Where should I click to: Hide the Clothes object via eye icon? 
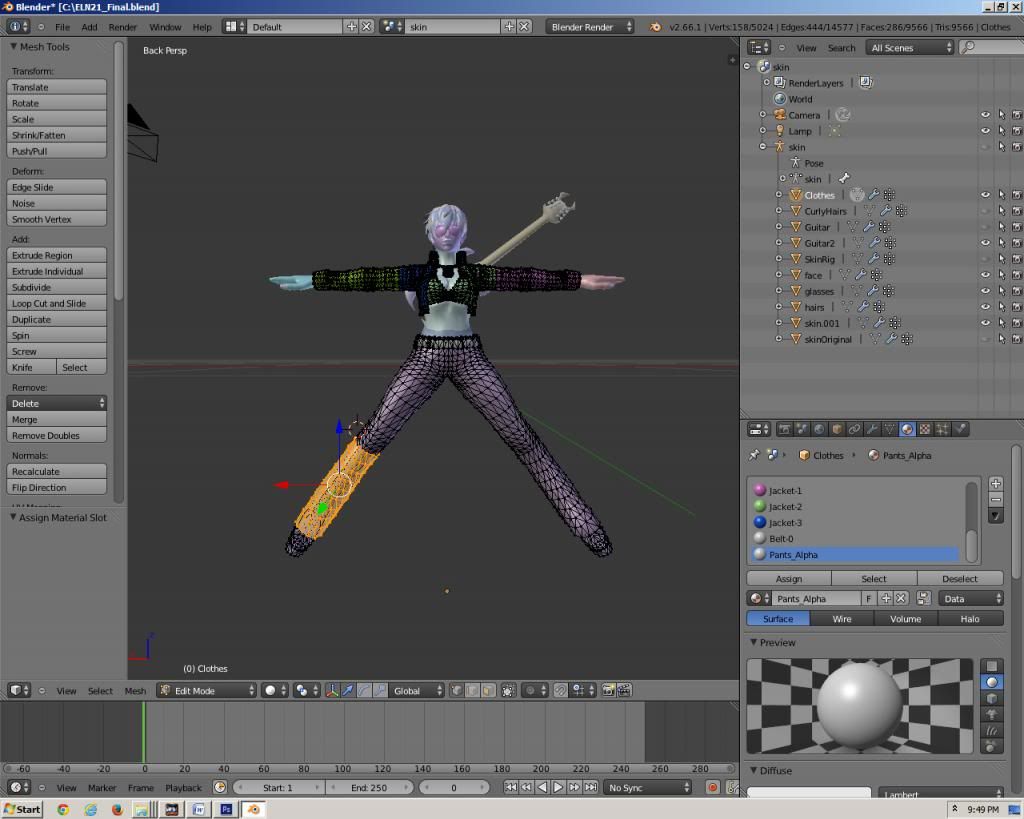click(985, 195)
